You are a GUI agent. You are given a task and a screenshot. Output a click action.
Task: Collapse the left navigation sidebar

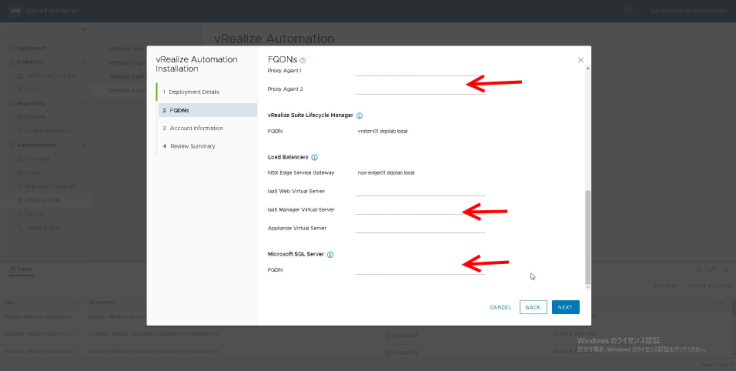click(x=84, y=29)
